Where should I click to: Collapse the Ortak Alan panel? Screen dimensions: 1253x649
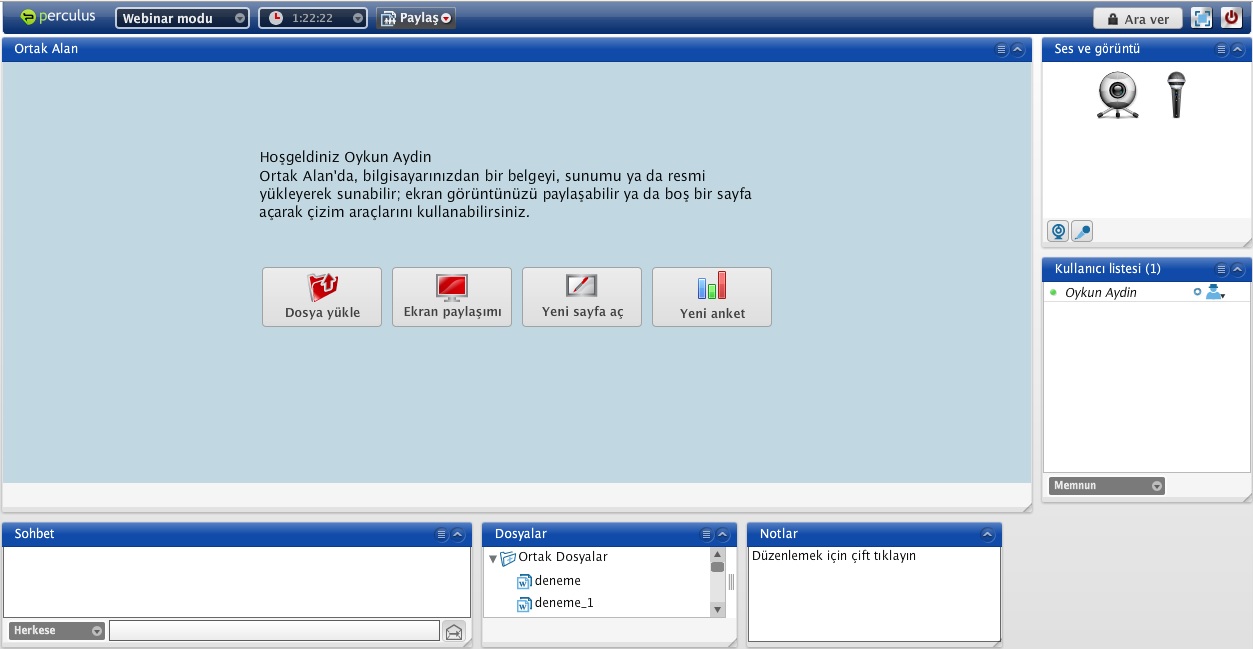point(1017,49)
